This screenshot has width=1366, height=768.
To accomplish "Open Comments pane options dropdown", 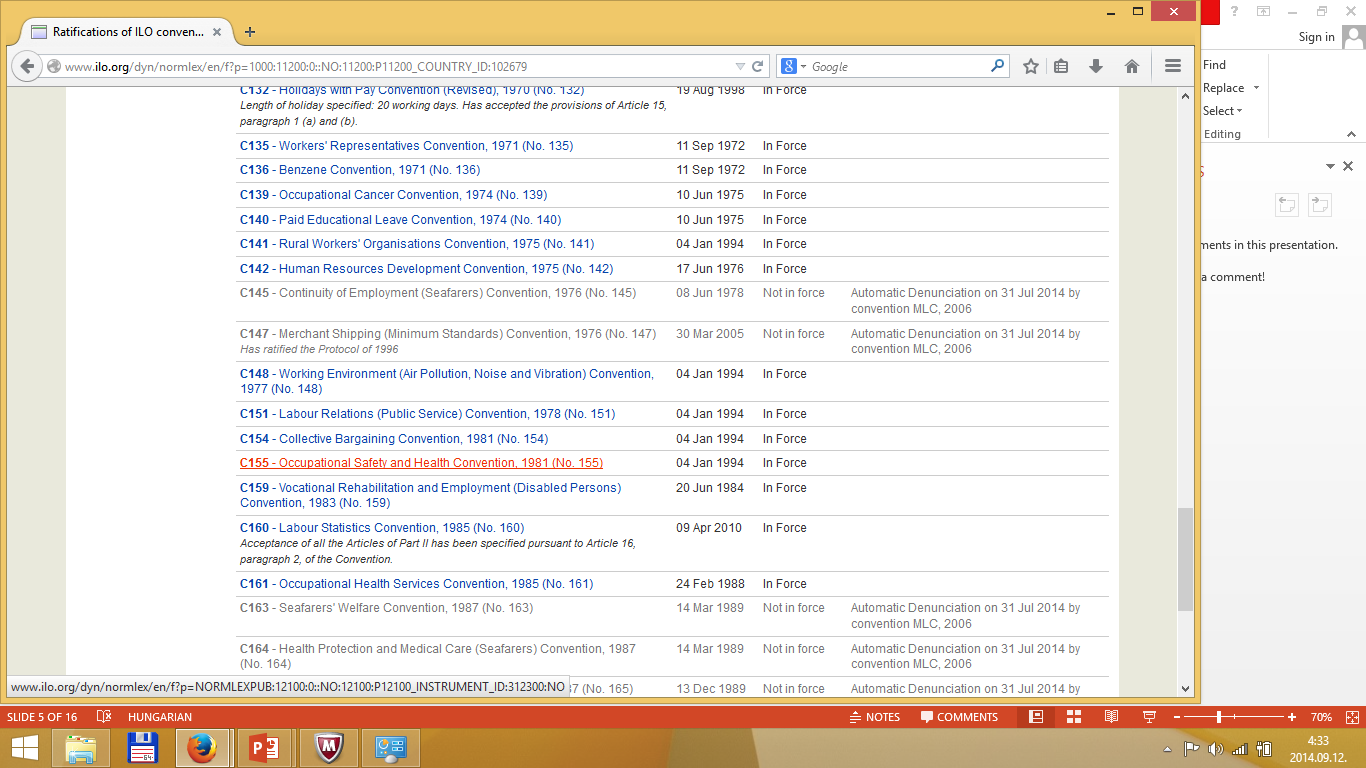I will pyautogui.click(x=1331, y=167).
